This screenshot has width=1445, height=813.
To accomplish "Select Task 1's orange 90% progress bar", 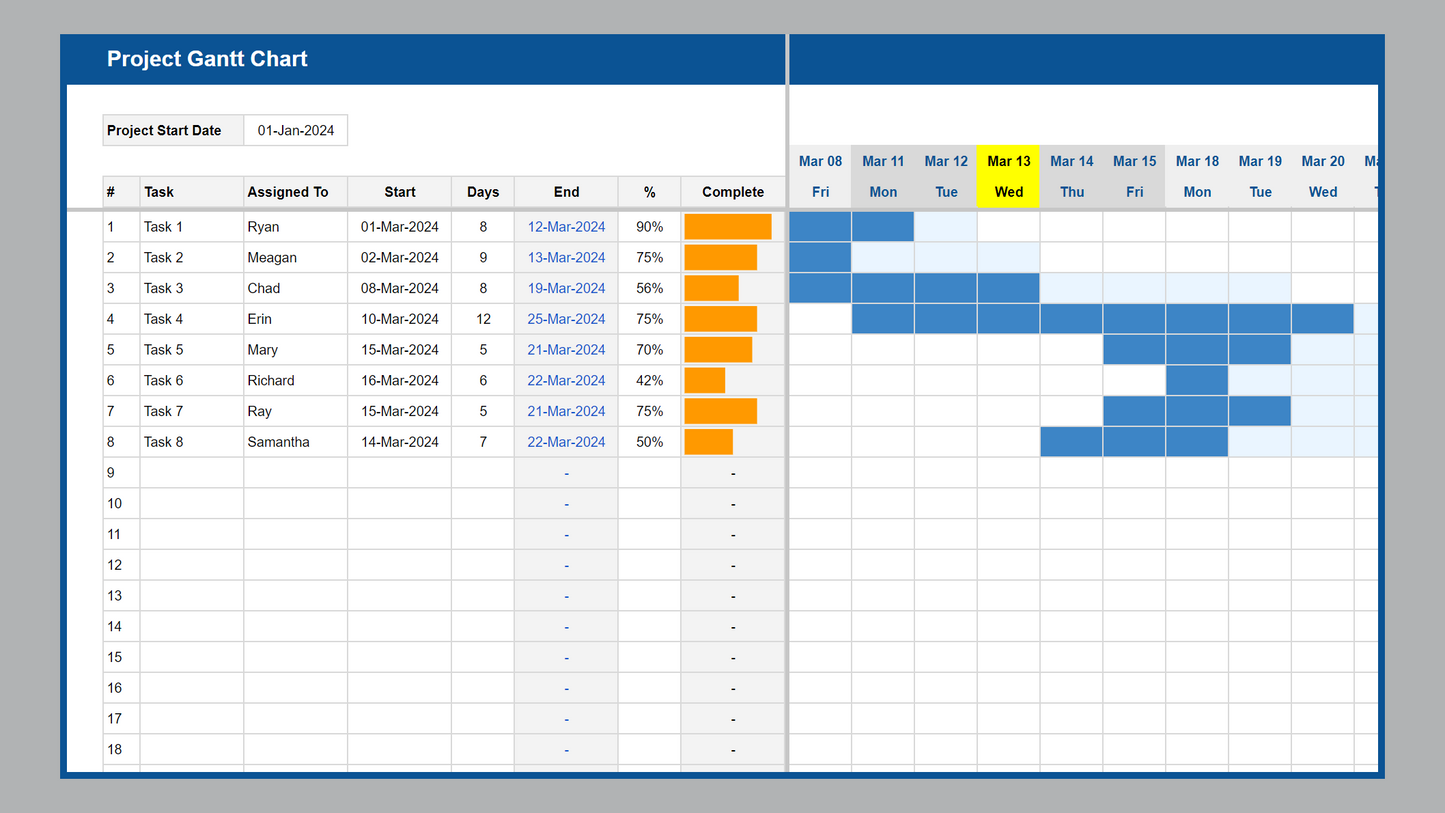I will pyautogui.click(x=727, y=227).
